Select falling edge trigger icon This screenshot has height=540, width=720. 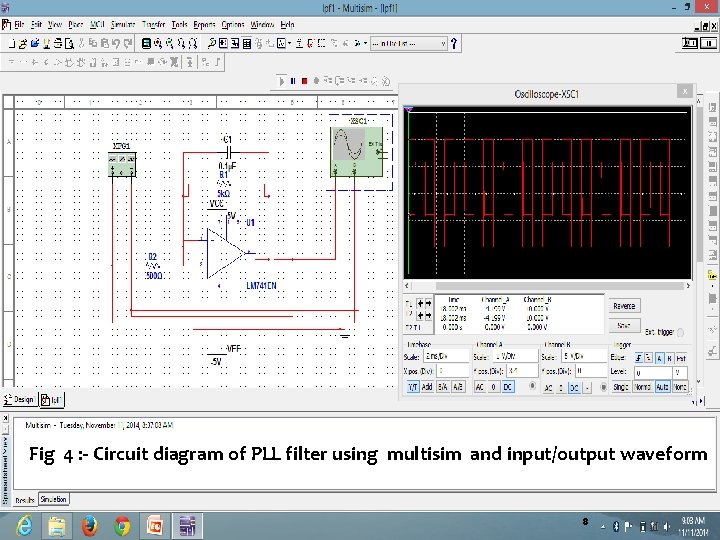point(648,358)
